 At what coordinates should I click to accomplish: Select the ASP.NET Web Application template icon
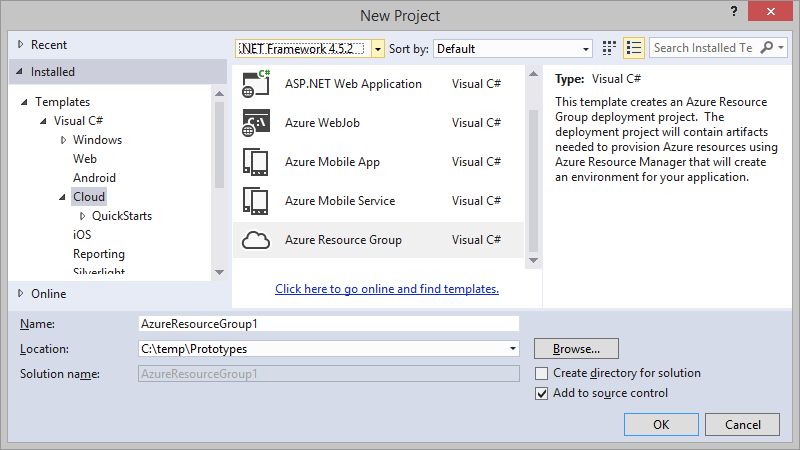point(256,84)
